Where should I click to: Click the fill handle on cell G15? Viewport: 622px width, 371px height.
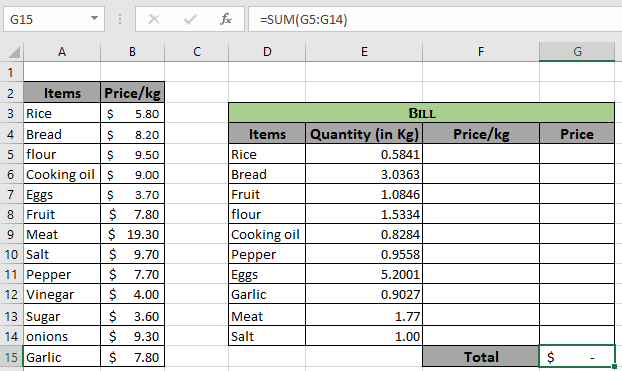coord(614,366)
